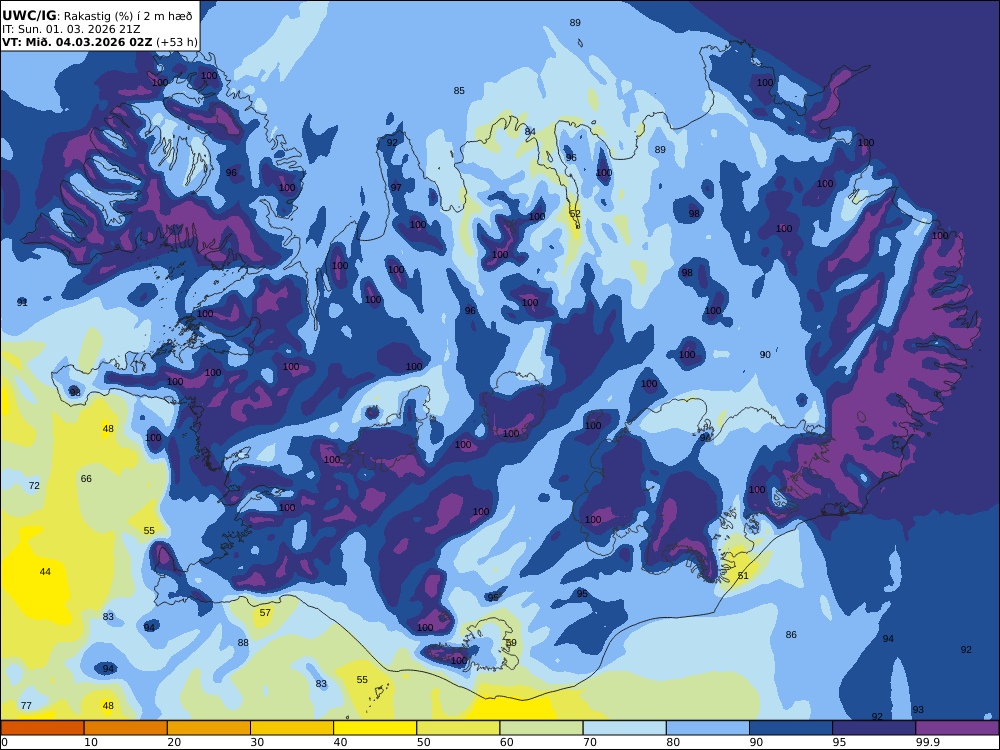Pick the light blue 70–80 legend swatch
This screenshot has width=1000, height=750.
tap(624, 728)
